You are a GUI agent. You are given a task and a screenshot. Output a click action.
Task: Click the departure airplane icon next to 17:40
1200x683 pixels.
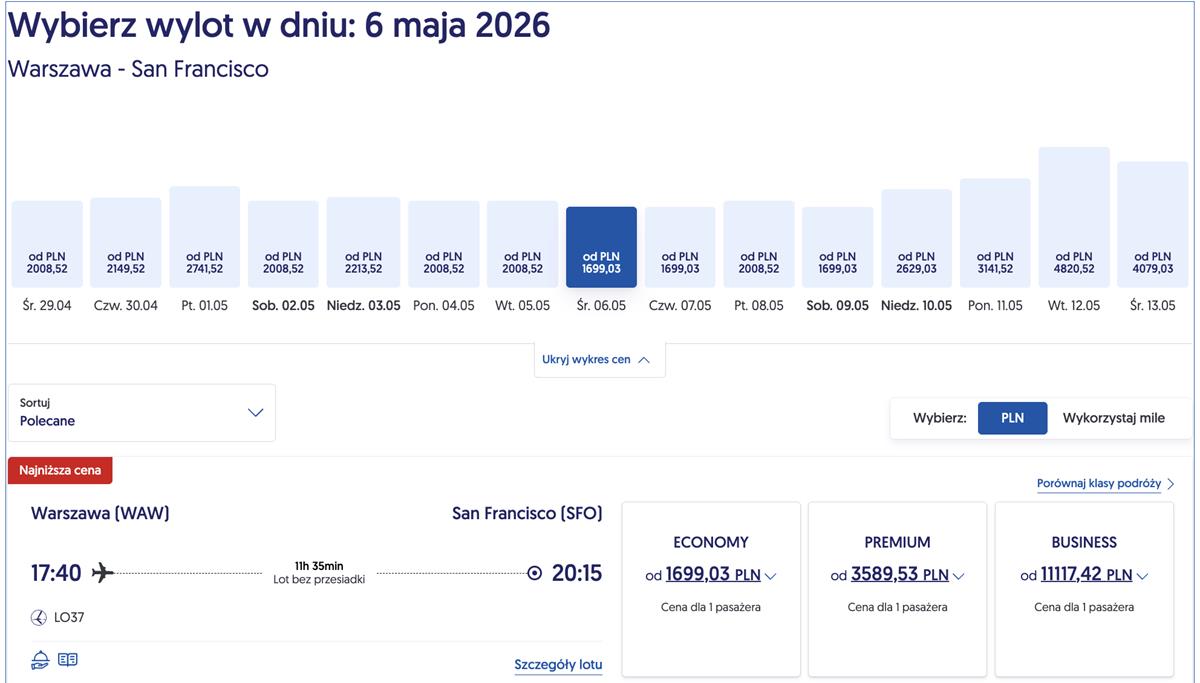point(103,573)
